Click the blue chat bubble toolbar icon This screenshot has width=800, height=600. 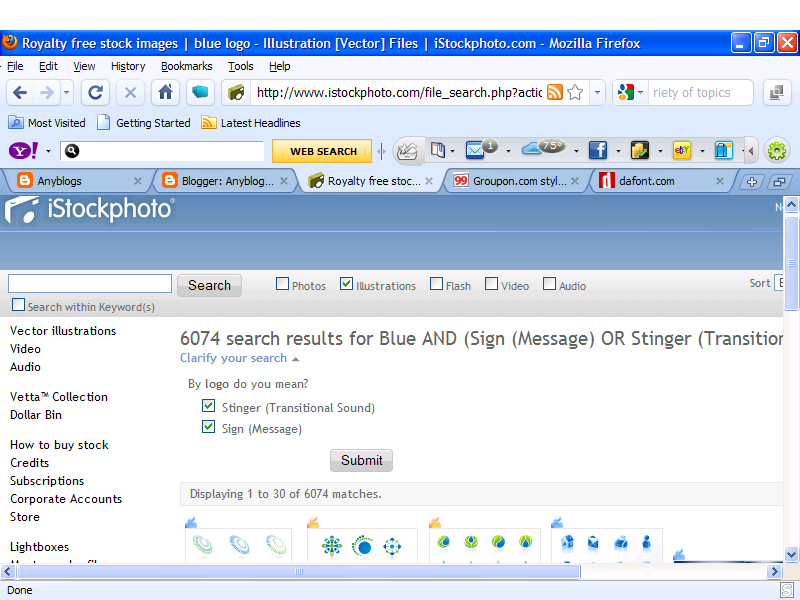click(x=200, y=92)
